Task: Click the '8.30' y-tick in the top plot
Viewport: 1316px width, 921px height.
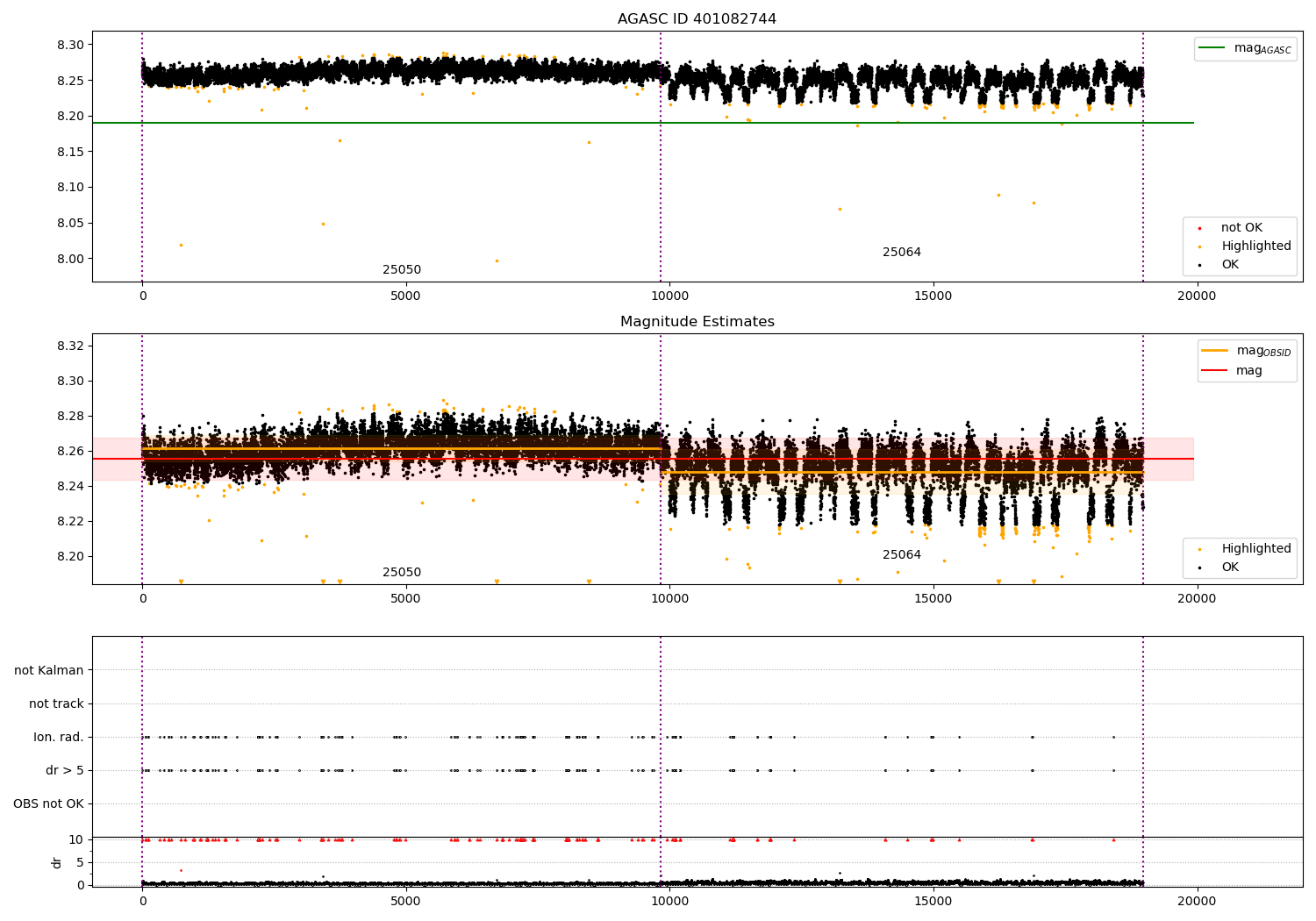Action: [72, 45]
